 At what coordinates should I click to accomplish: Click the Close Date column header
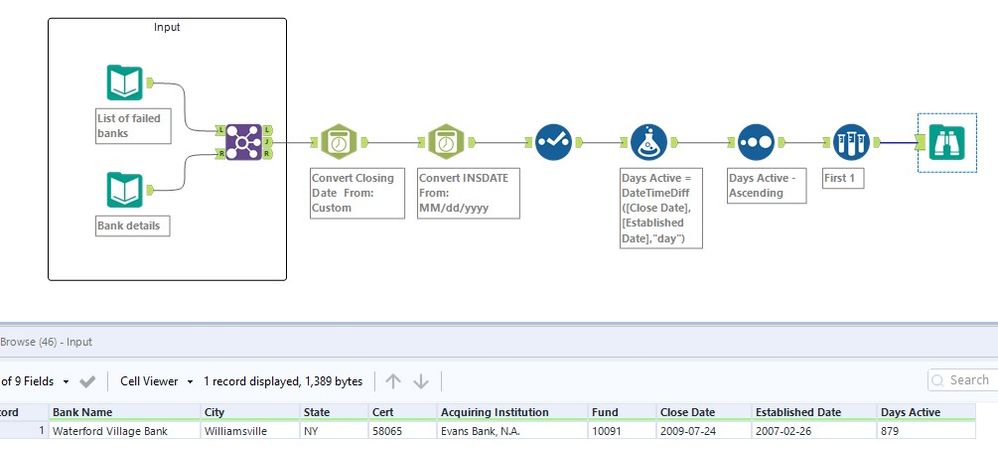[x=704, y=412]
